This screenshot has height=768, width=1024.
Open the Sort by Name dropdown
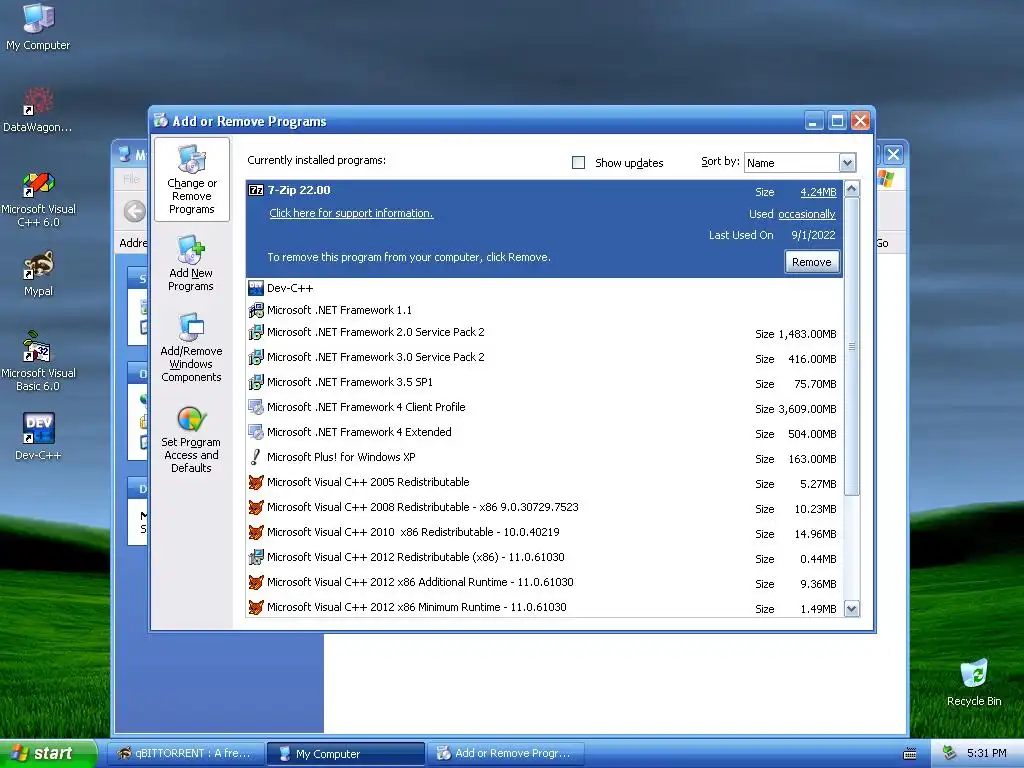point(847,163)
